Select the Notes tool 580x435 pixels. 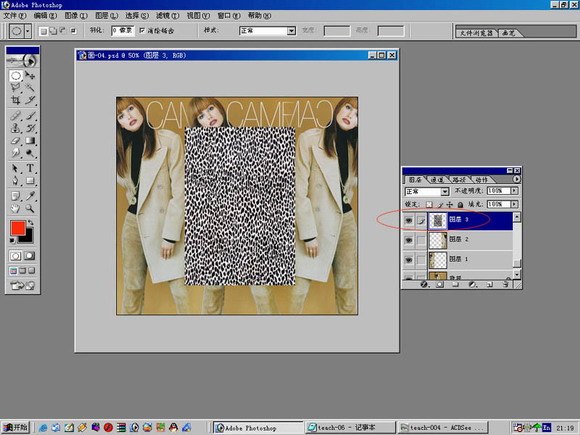tap(16, 196)
